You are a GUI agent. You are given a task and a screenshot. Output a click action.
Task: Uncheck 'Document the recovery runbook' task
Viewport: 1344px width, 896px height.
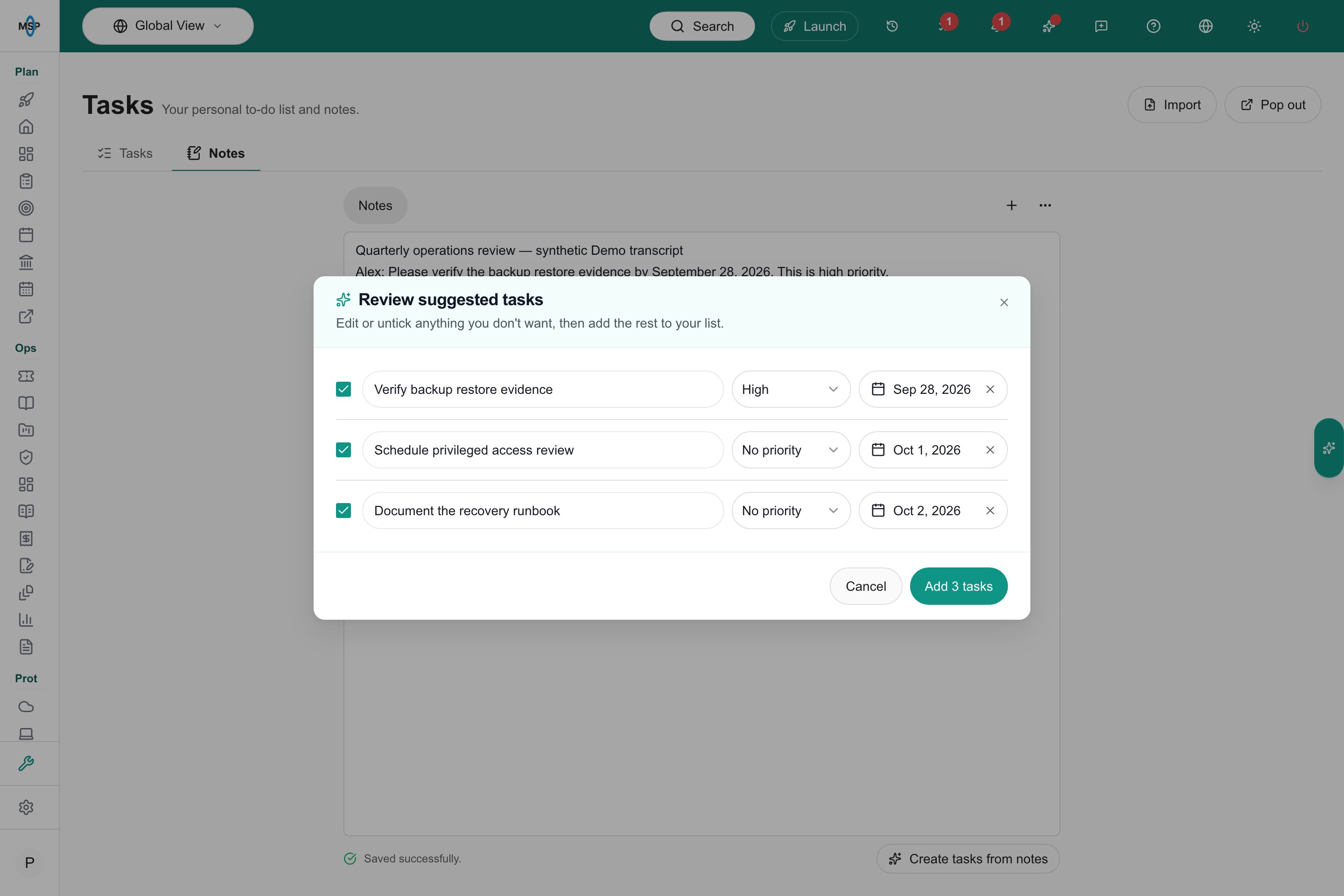[x=343, y=510]
